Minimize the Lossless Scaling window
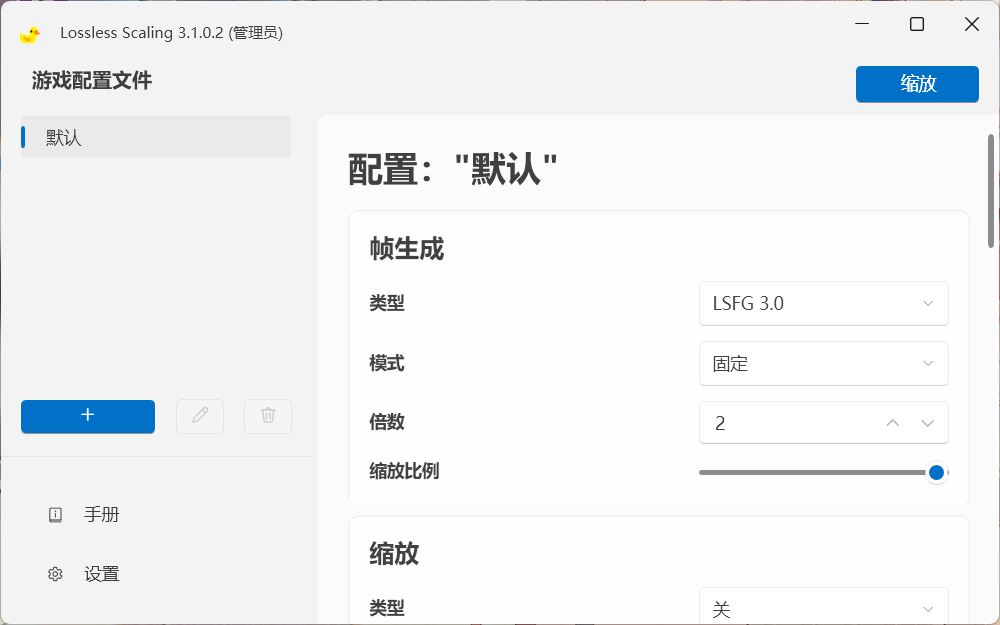Viewport: 1000px width, 625px height. point(862,24)
